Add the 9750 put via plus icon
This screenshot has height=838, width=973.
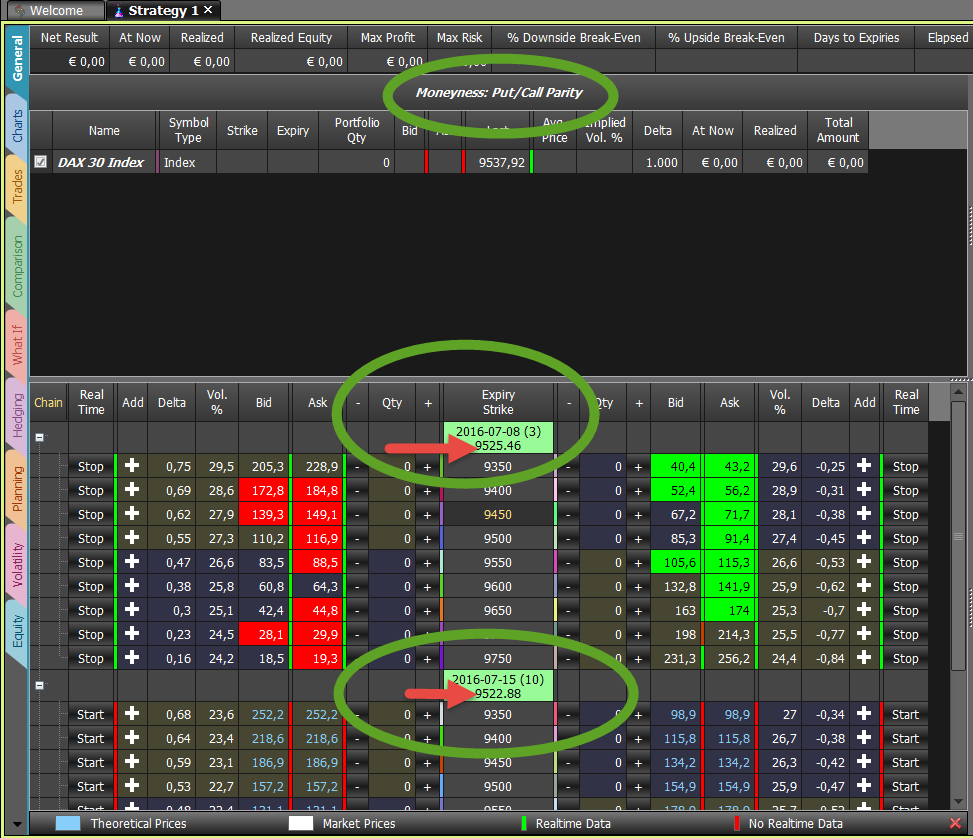point(864,658)
